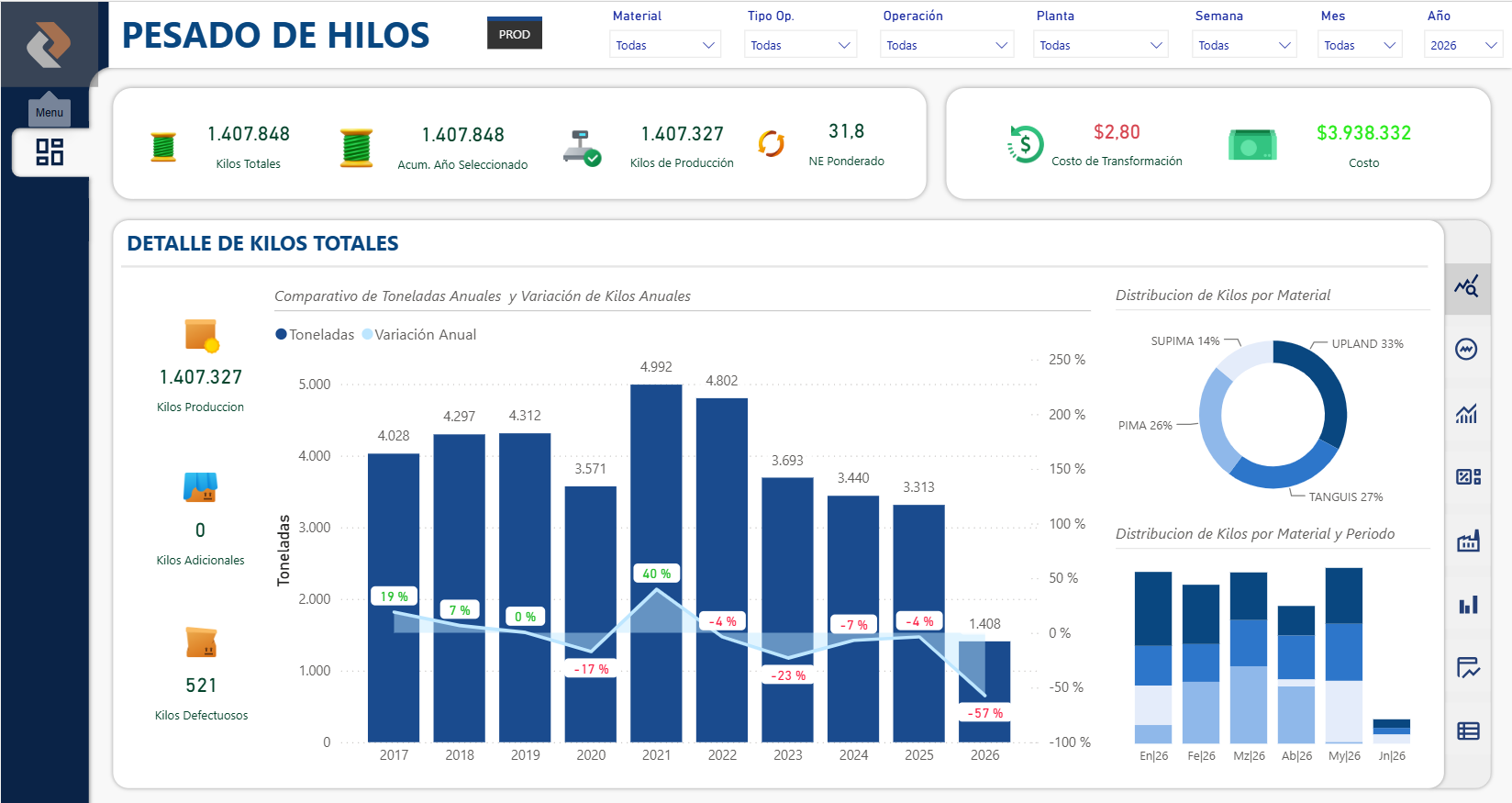Click the orange cycle NE Ponderado icon
The width and height of the screenshot is (1512, 803).
pyautogui.click(x=772, y=144)
